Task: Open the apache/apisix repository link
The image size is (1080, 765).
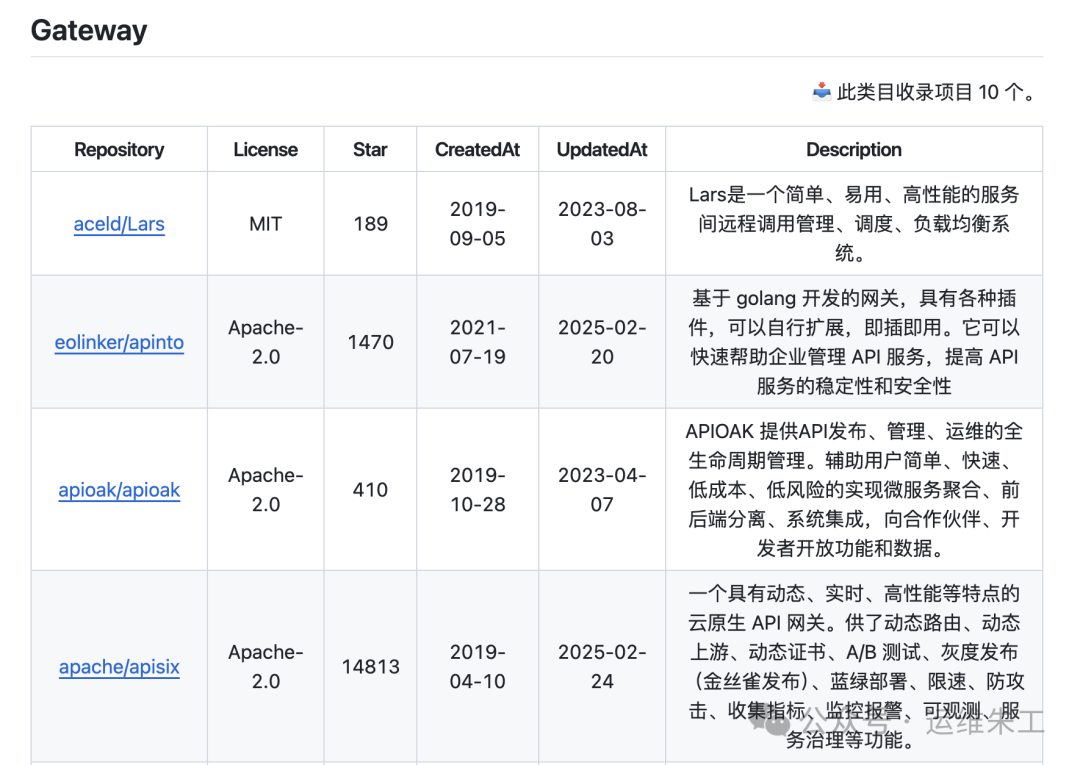Action: [119, 667]
